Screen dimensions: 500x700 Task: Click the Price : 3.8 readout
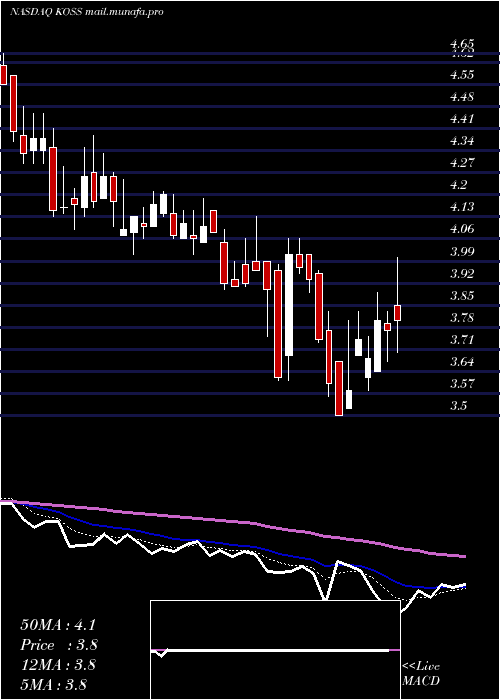59,645
